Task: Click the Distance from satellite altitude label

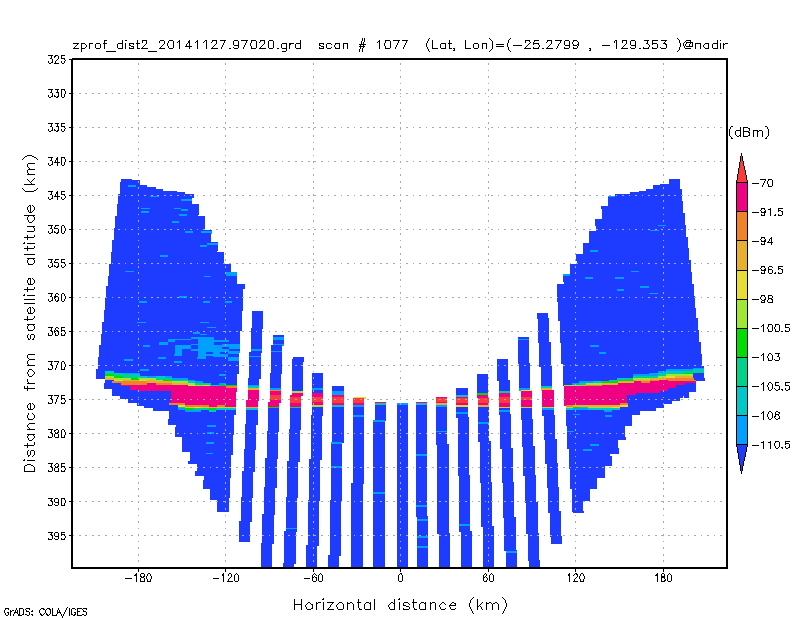Action: [x=30, y=313]
